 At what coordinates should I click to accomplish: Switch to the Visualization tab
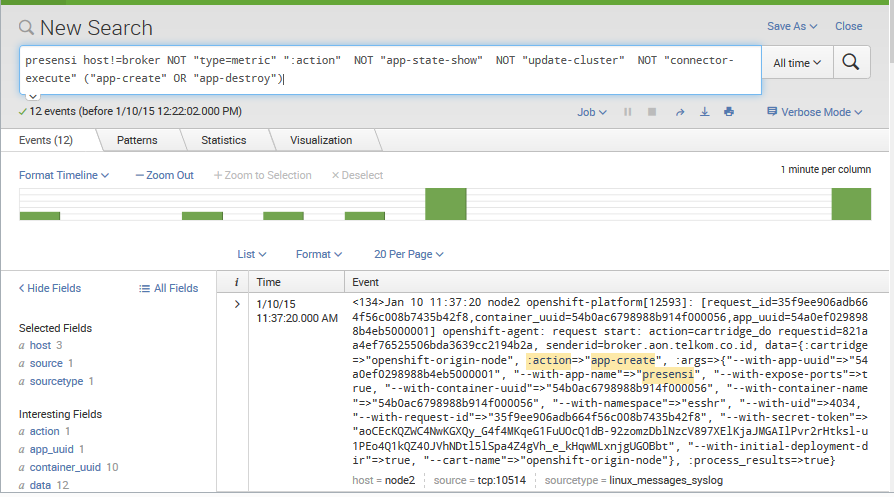point(321,140)
